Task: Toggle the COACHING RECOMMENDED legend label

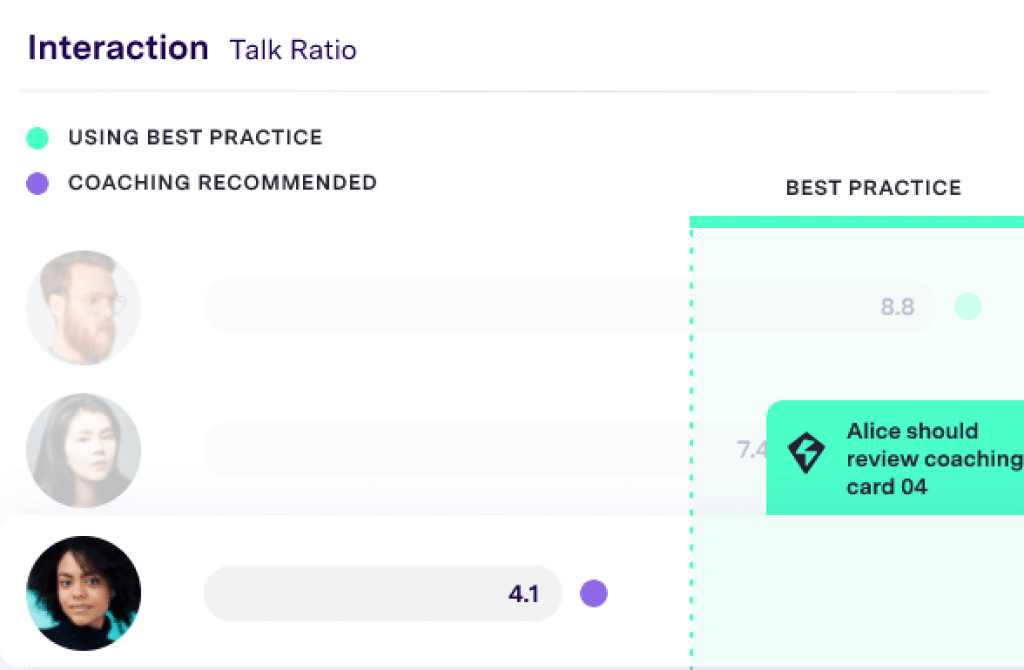Action: pos(222,183)
